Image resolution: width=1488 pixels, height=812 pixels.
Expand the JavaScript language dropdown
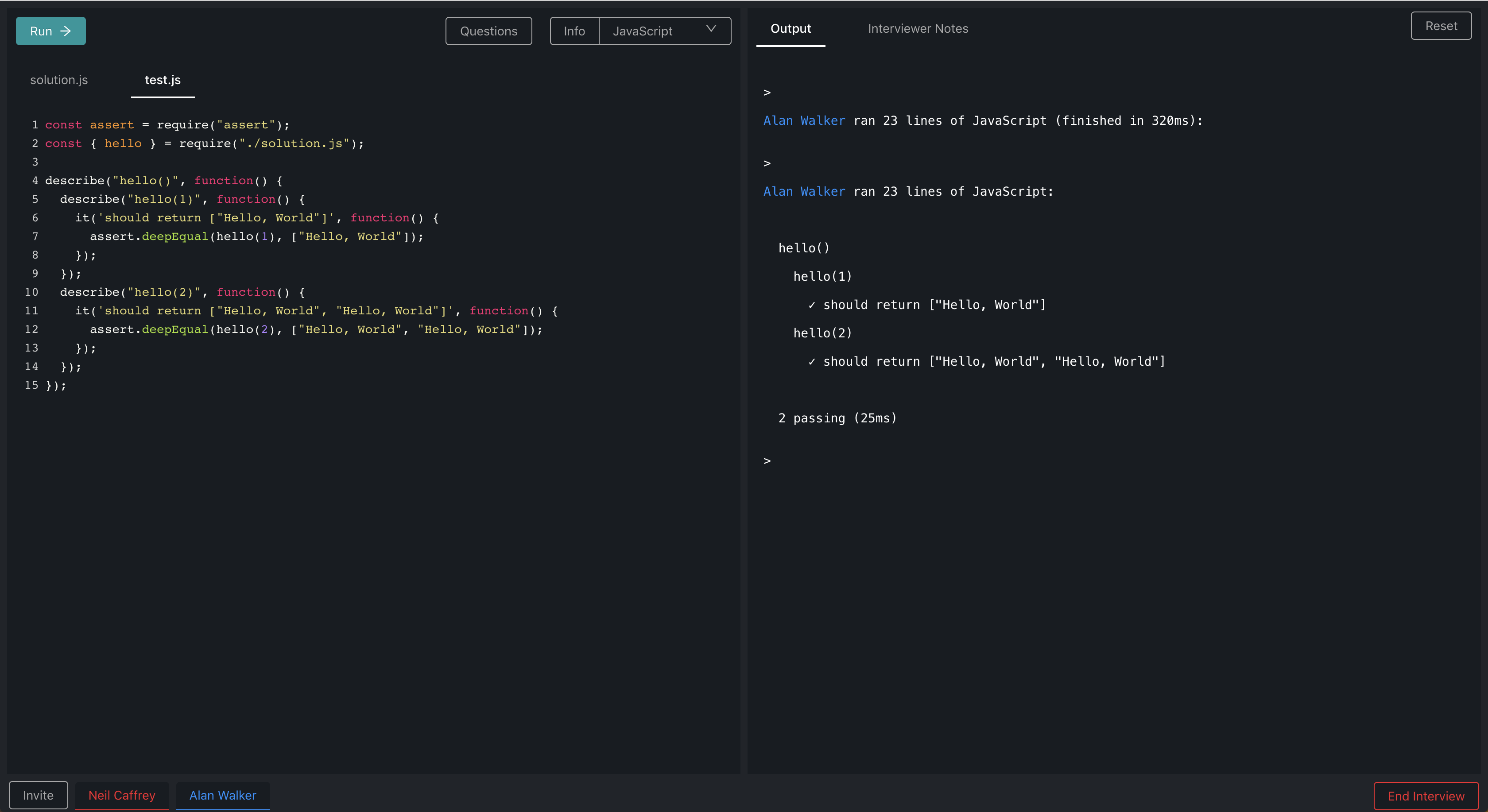(665, 31)
